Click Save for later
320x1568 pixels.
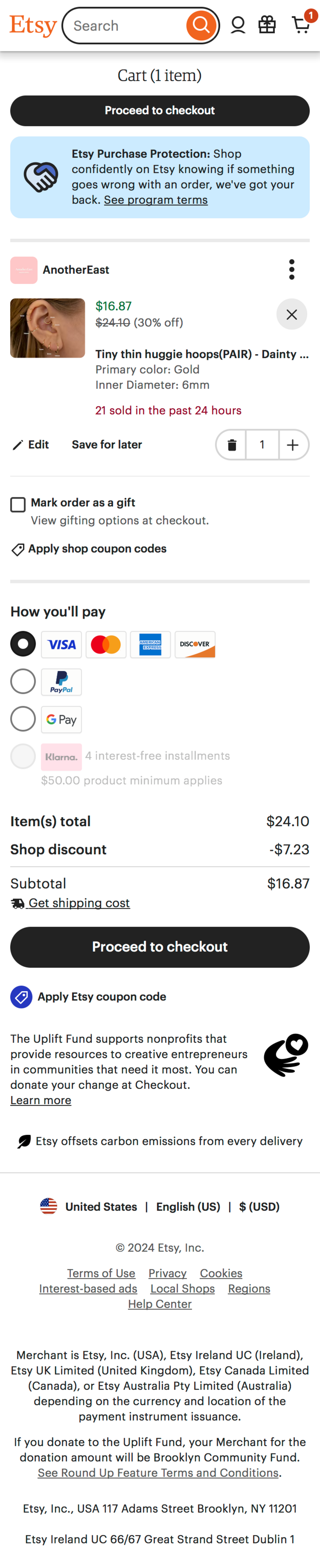[x=107, y=444]
